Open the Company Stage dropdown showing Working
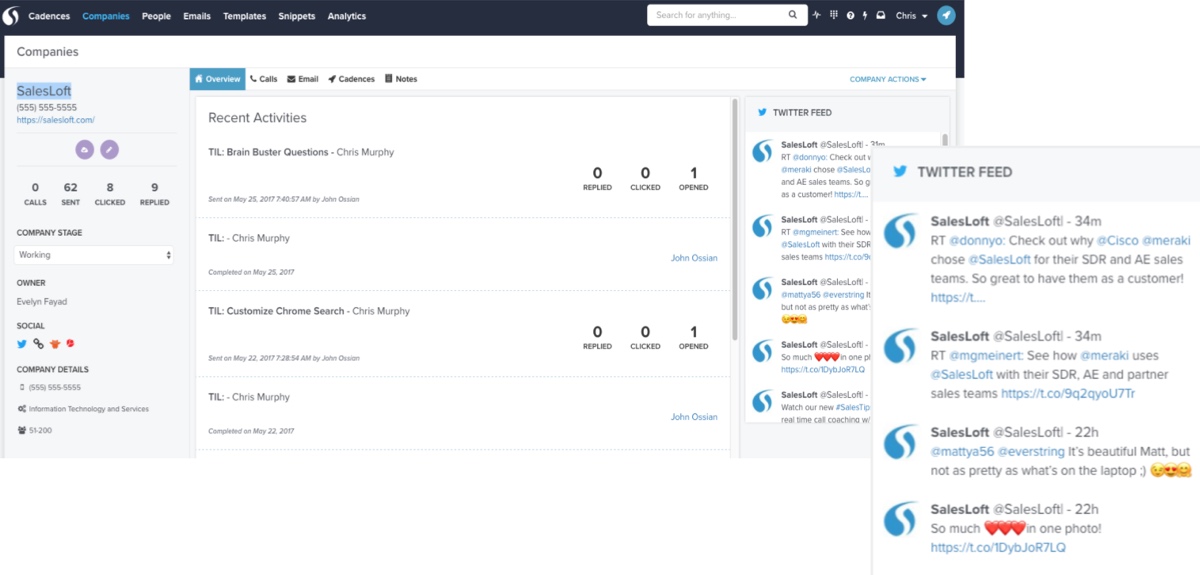This screenshot has height=575, width=1200. [95, 255]
